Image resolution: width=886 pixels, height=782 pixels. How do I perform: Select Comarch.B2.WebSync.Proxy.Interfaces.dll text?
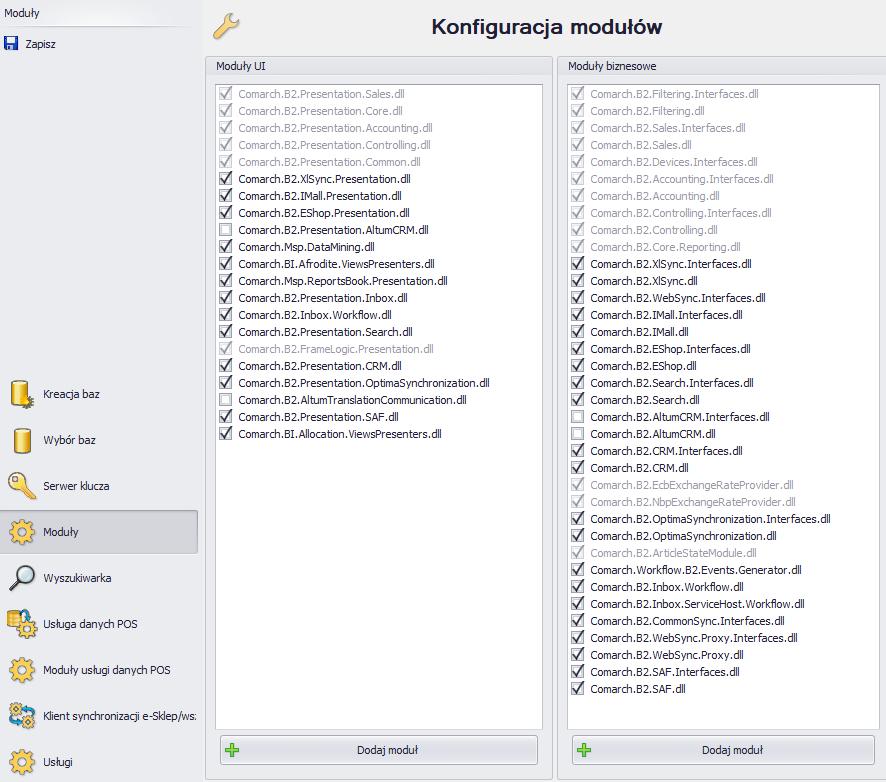click(x=694, y=637)
